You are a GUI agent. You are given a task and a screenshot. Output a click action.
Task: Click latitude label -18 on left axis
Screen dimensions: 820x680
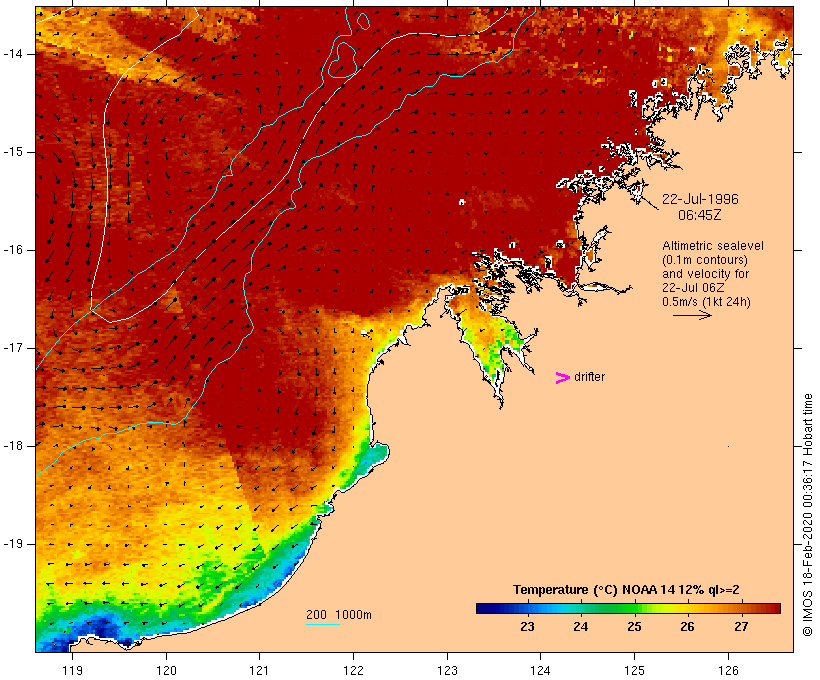pyautogui.click(x=12, y=446)
